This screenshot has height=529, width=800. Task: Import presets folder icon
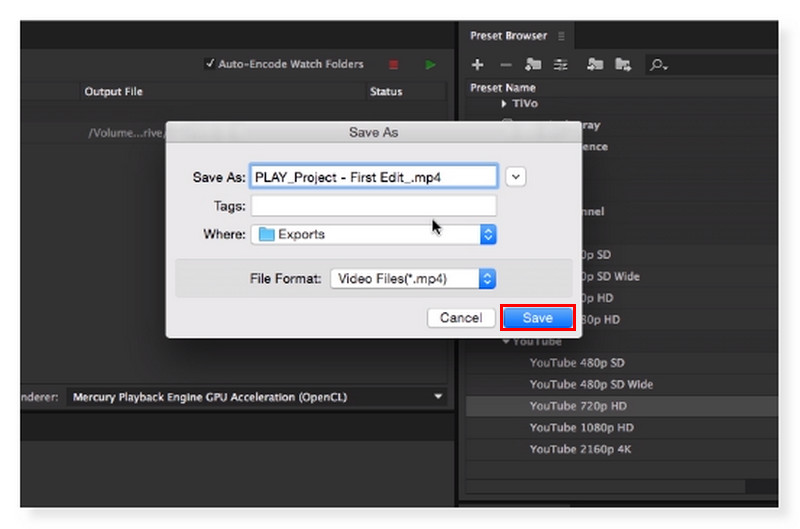click(x=595, y=64)
